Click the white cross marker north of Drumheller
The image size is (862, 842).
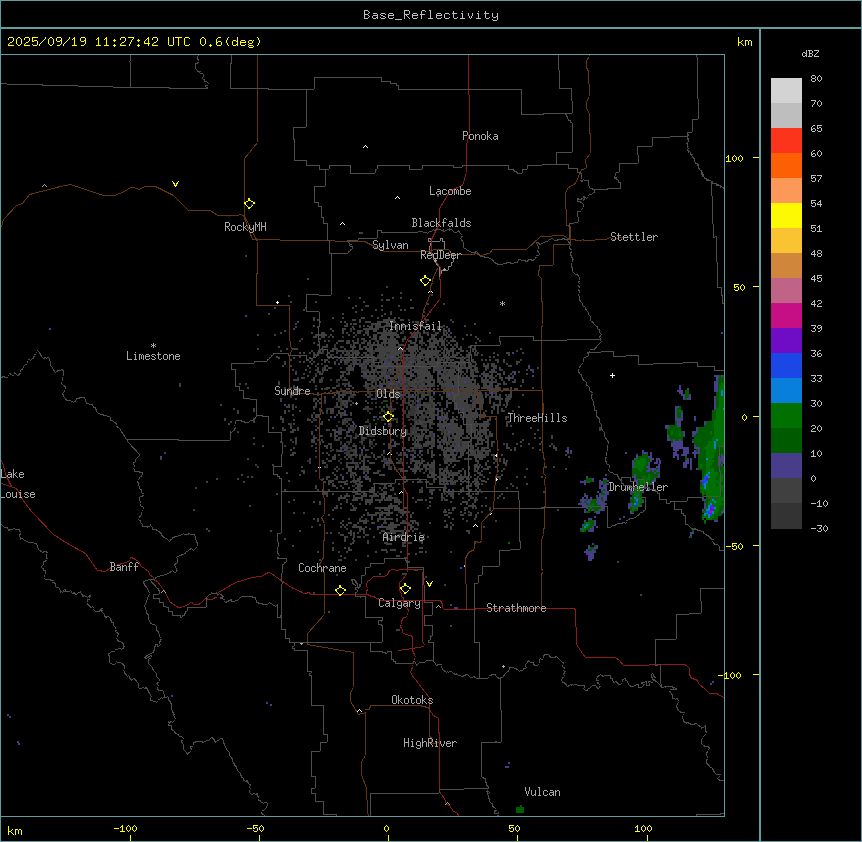pyautogui.click(x=613, y=376)
